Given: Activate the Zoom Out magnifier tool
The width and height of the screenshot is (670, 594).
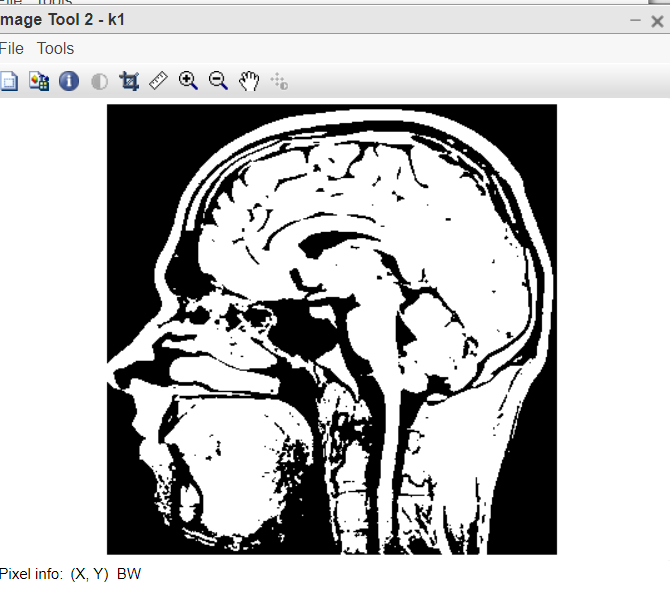Looking at the screenshot, I should (218, 81).
